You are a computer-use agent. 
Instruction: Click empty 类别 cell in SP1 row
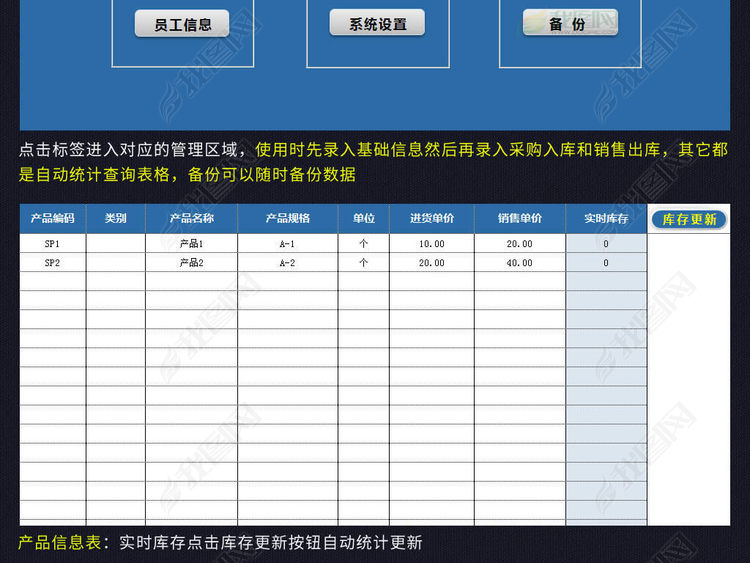click(116, 243)
